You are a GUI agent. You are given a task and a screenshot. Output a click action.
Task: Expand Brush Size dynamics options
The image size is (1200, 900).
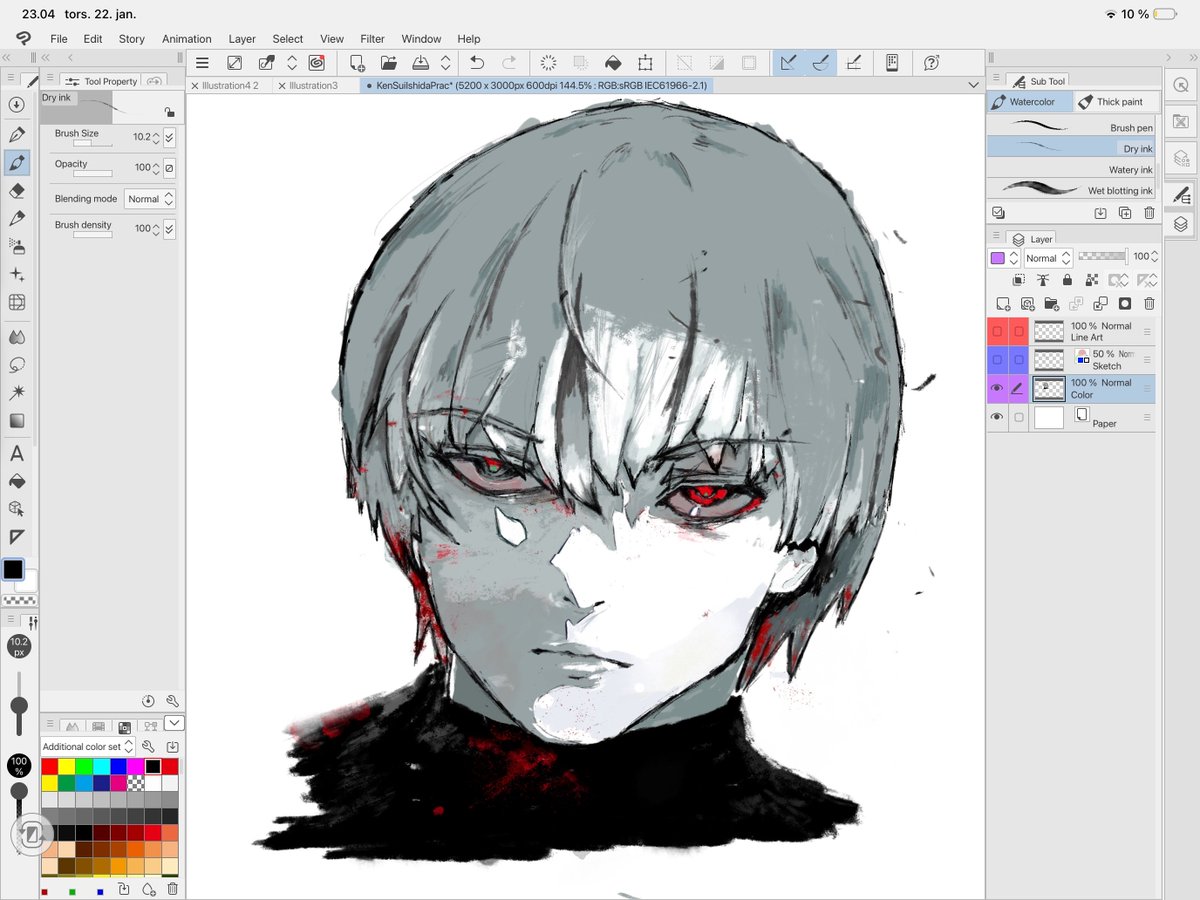169,138
